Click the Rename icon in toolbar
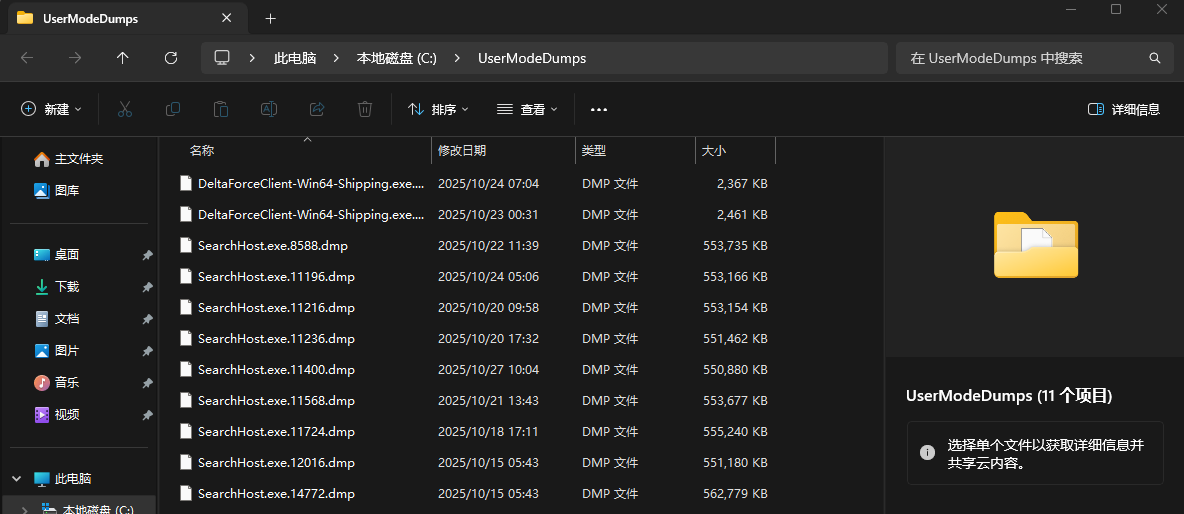This screenshot has width=1184, height=514. 268,109
